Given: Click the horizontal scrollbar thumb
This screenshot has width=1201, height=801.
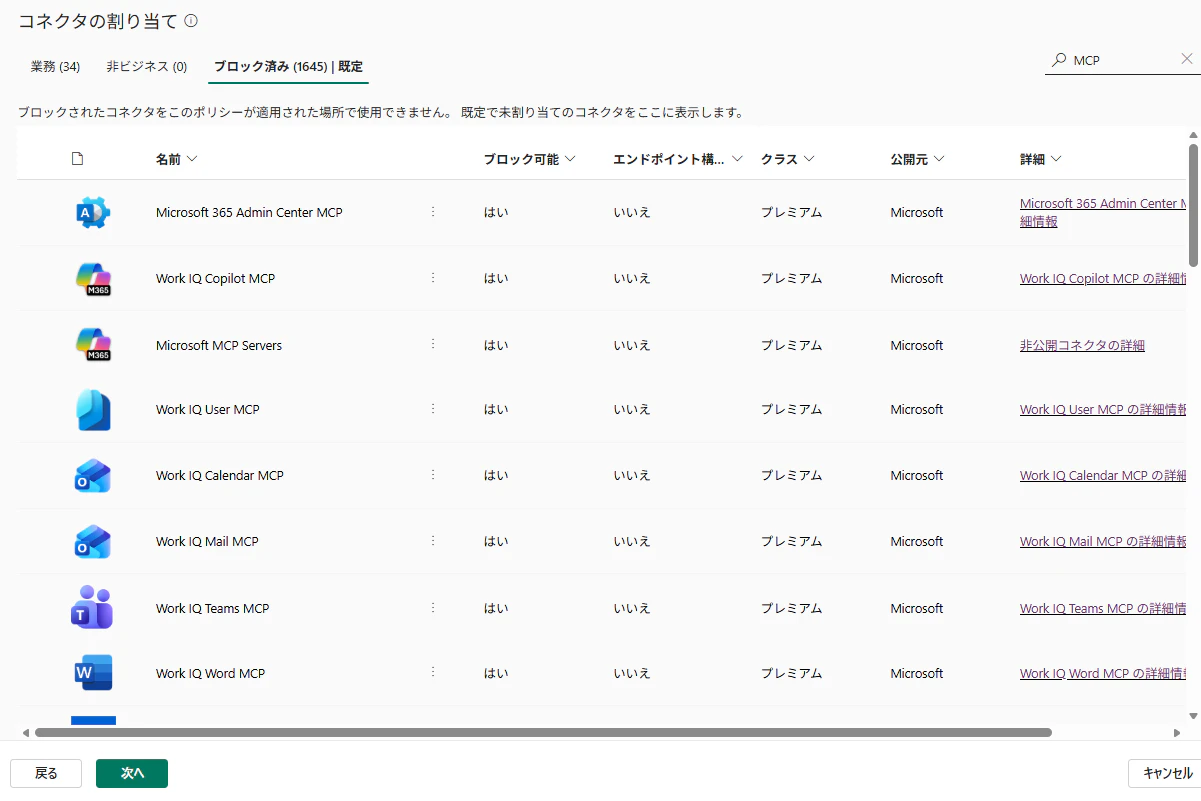Looking at the screenshot, I should click(x=543, y=732).
